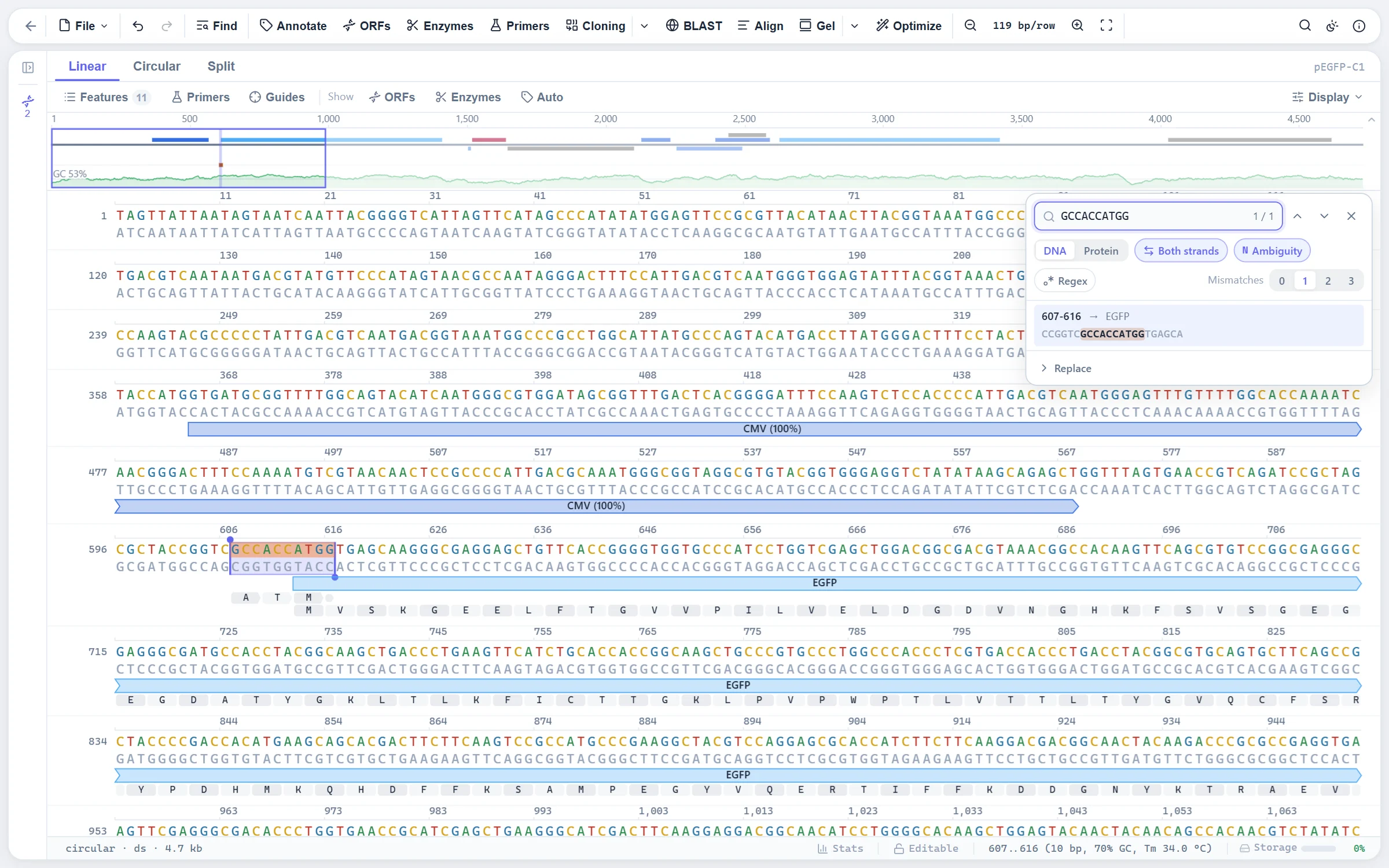Set mismatches to 2
Screen dimensions: 1389x868
[x=1328, y=281]
